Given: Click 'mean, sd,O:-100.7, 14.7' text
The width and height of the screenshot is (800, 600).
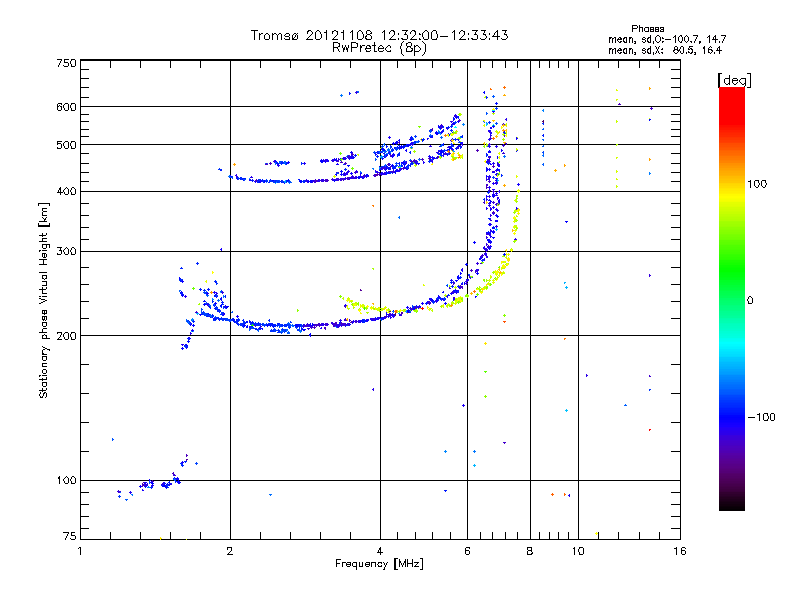Looking at the screenshot, I should coord(667,39).
